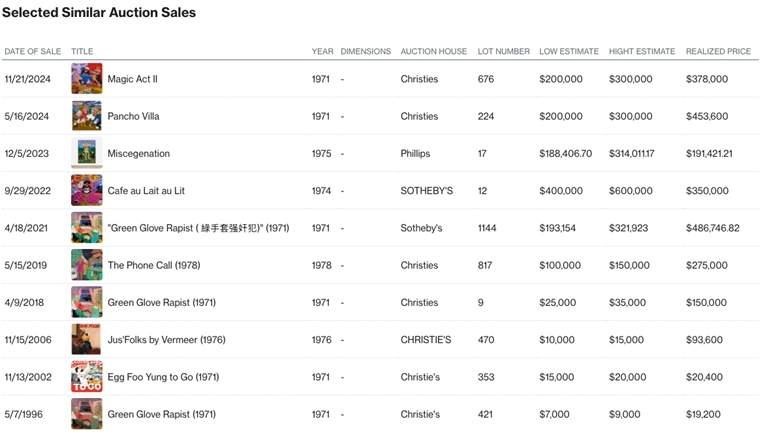Sort by the Lot Number column header
This screenshot has height=432, width=763.
point(503,52)
